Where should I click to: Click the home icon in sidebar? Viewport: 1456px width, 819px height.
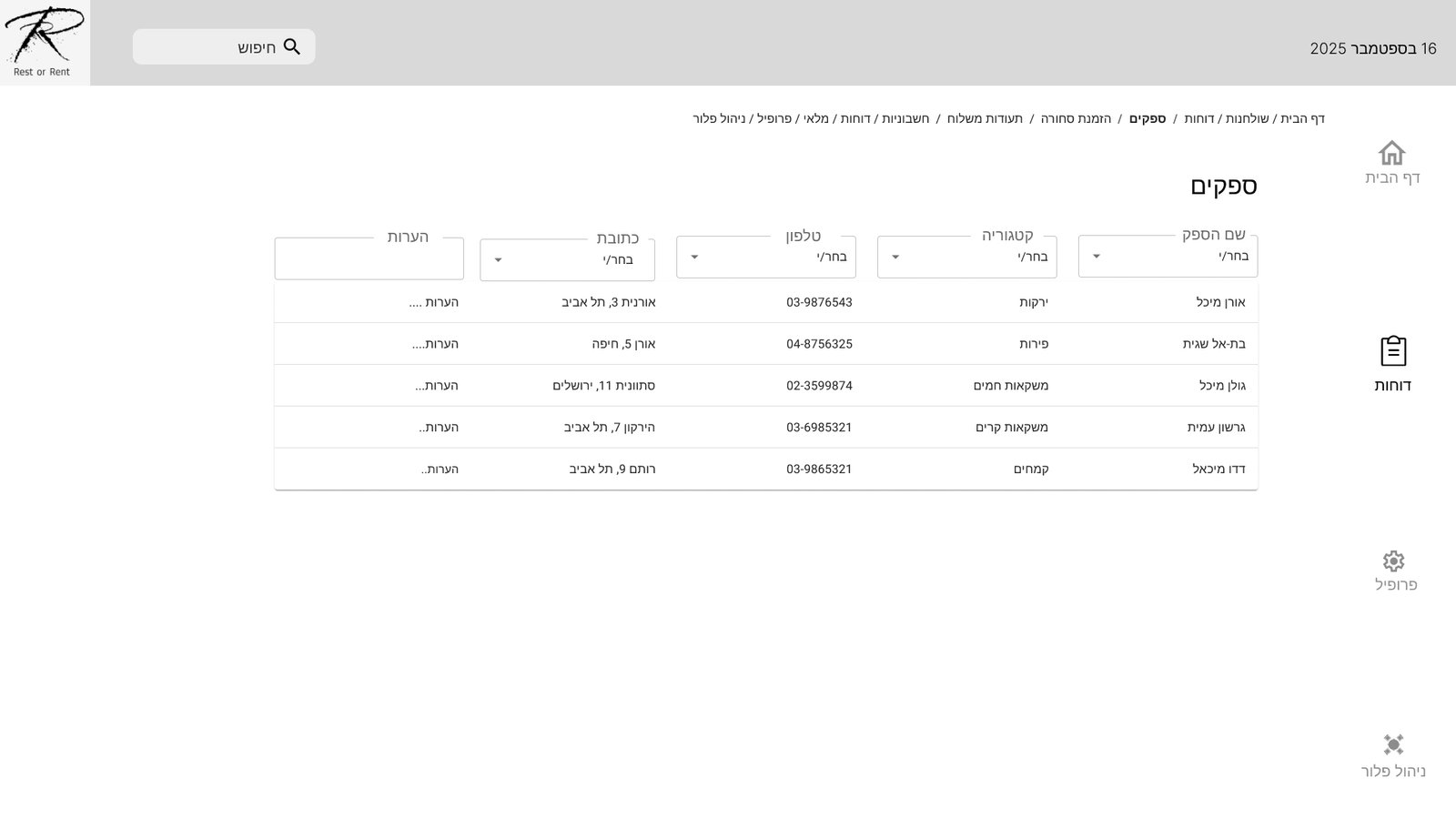(x=1391, y=153)
